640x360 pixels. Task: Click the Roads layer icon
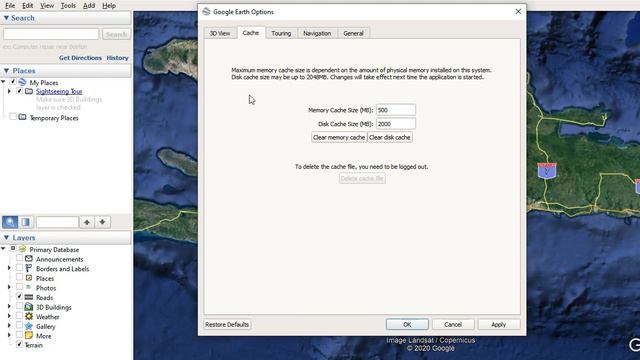tap(29, 297)
